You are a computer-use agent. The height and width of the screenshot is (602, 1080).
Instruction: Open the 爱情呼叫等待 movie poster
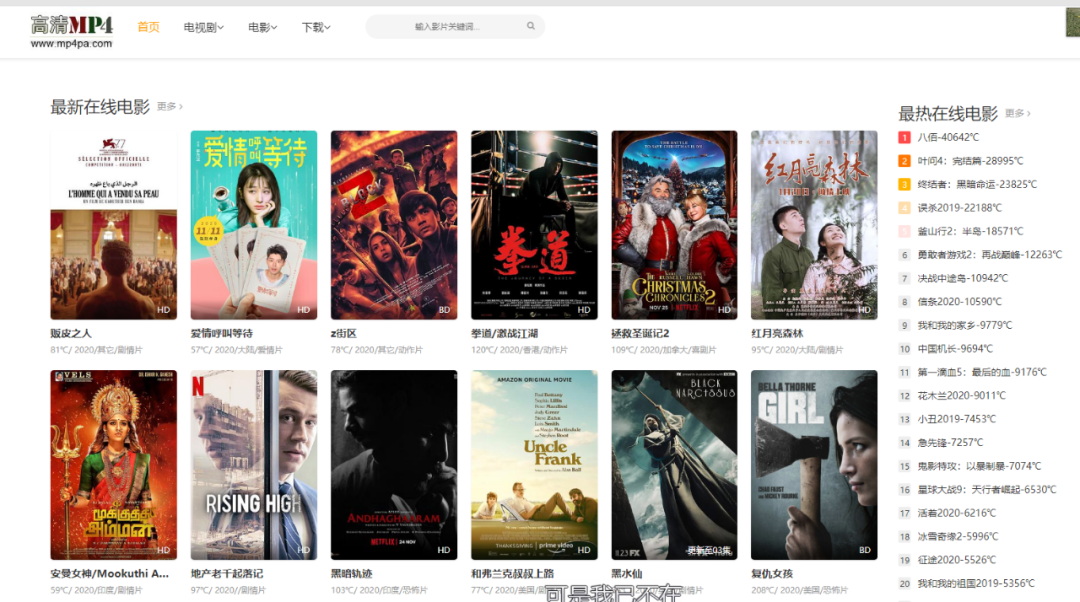[254, 224]
